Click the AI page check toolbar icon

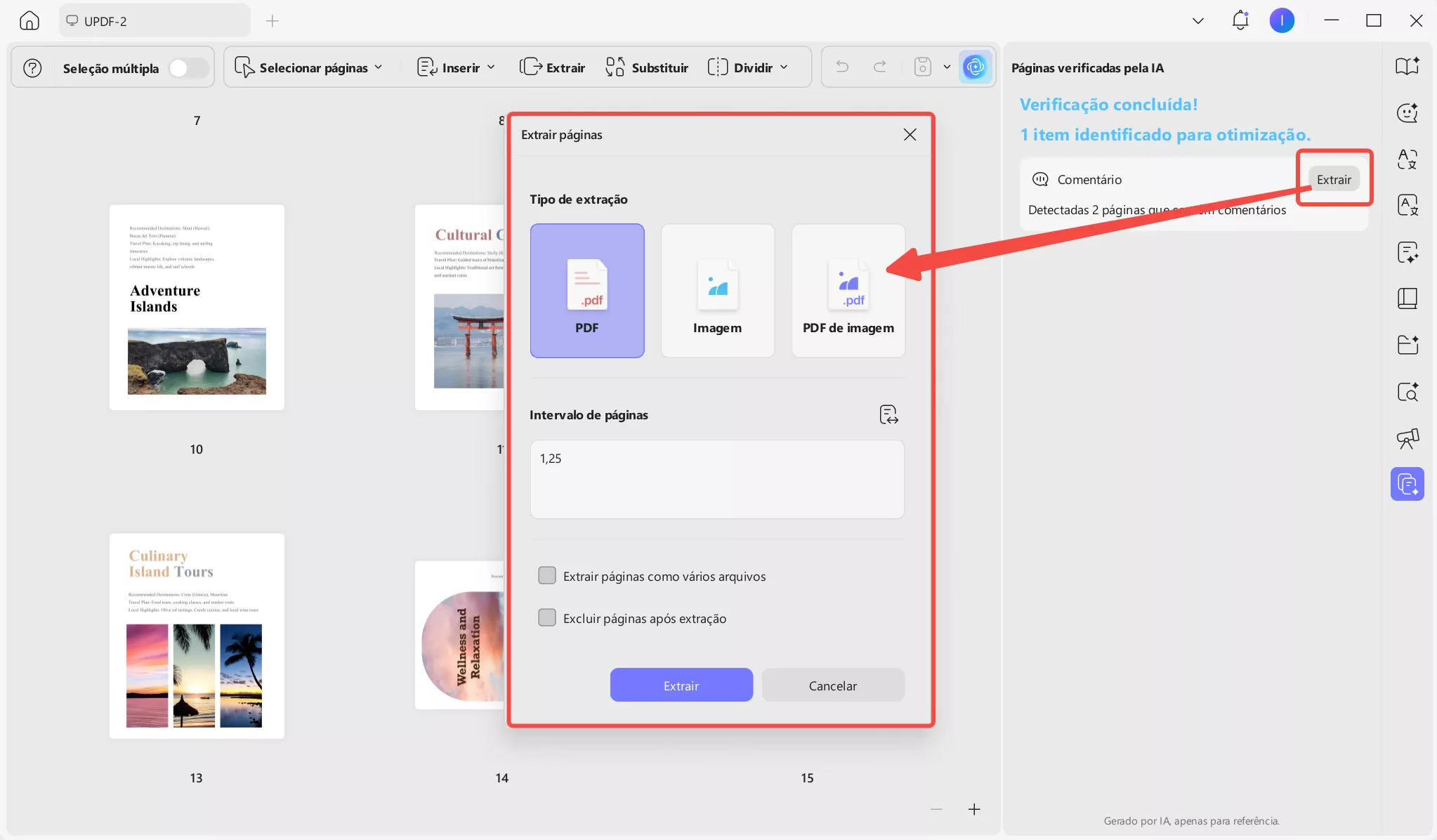pyautogui.click(x=975, y=67)
